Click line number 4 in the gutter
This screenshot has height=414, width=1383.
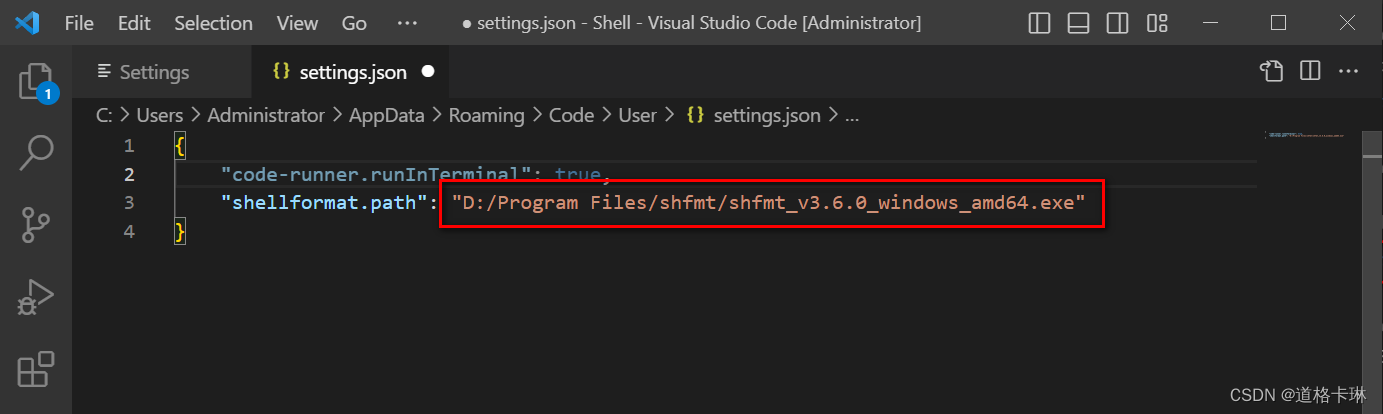(127, 232)
